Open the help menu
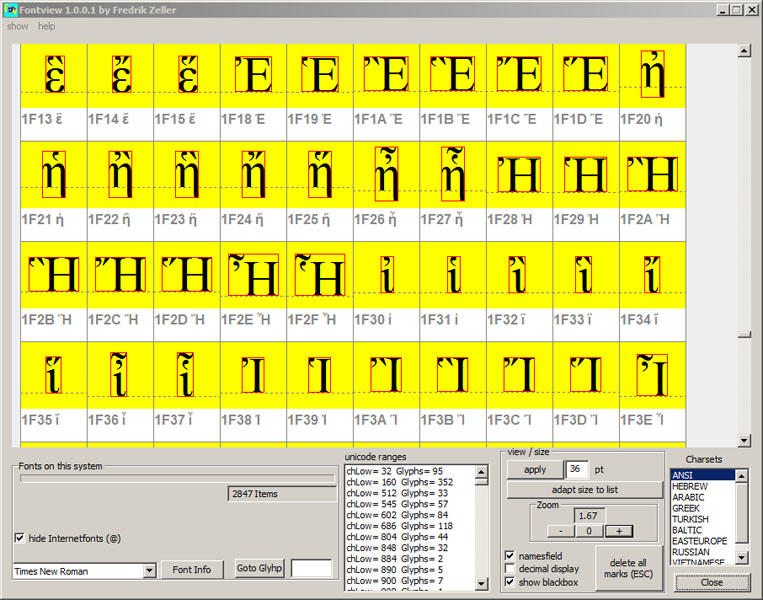The height and width of the screenshot is (600, 763). pyautogui.click(x=47, y=26)
